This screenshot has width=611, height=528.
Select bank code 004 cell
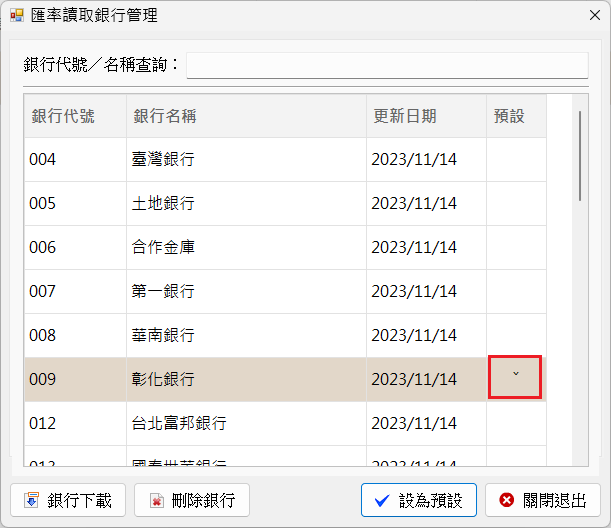pos(75,159)
